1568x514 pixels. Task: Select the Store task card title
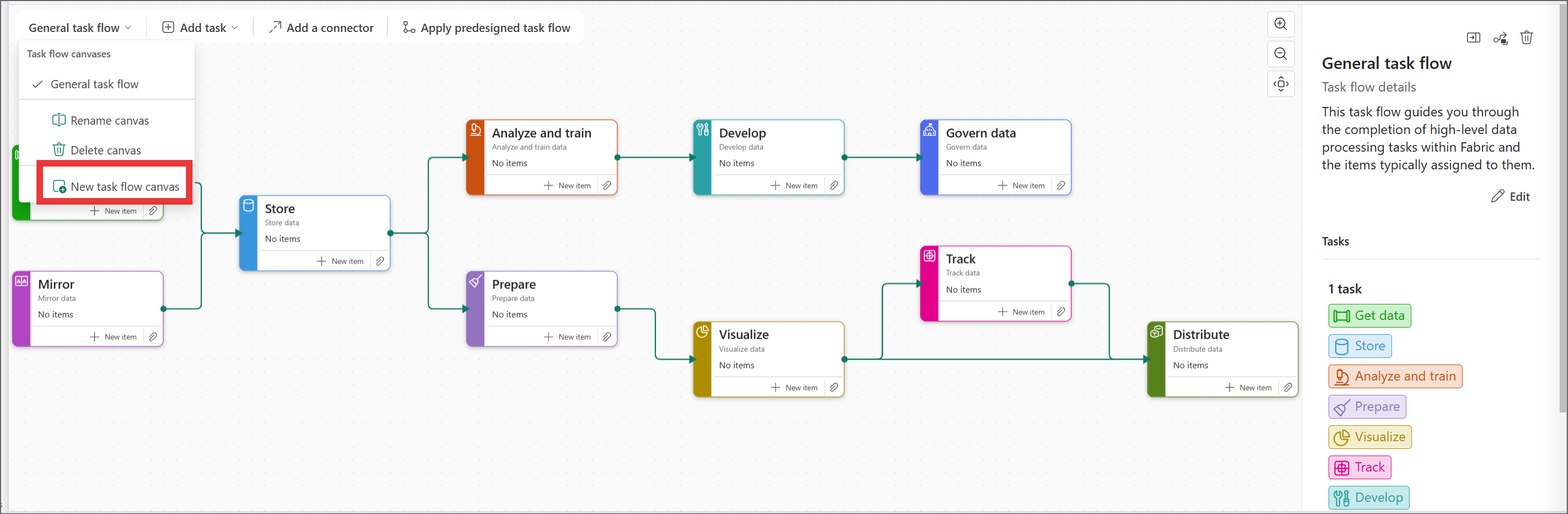[279, 208]
